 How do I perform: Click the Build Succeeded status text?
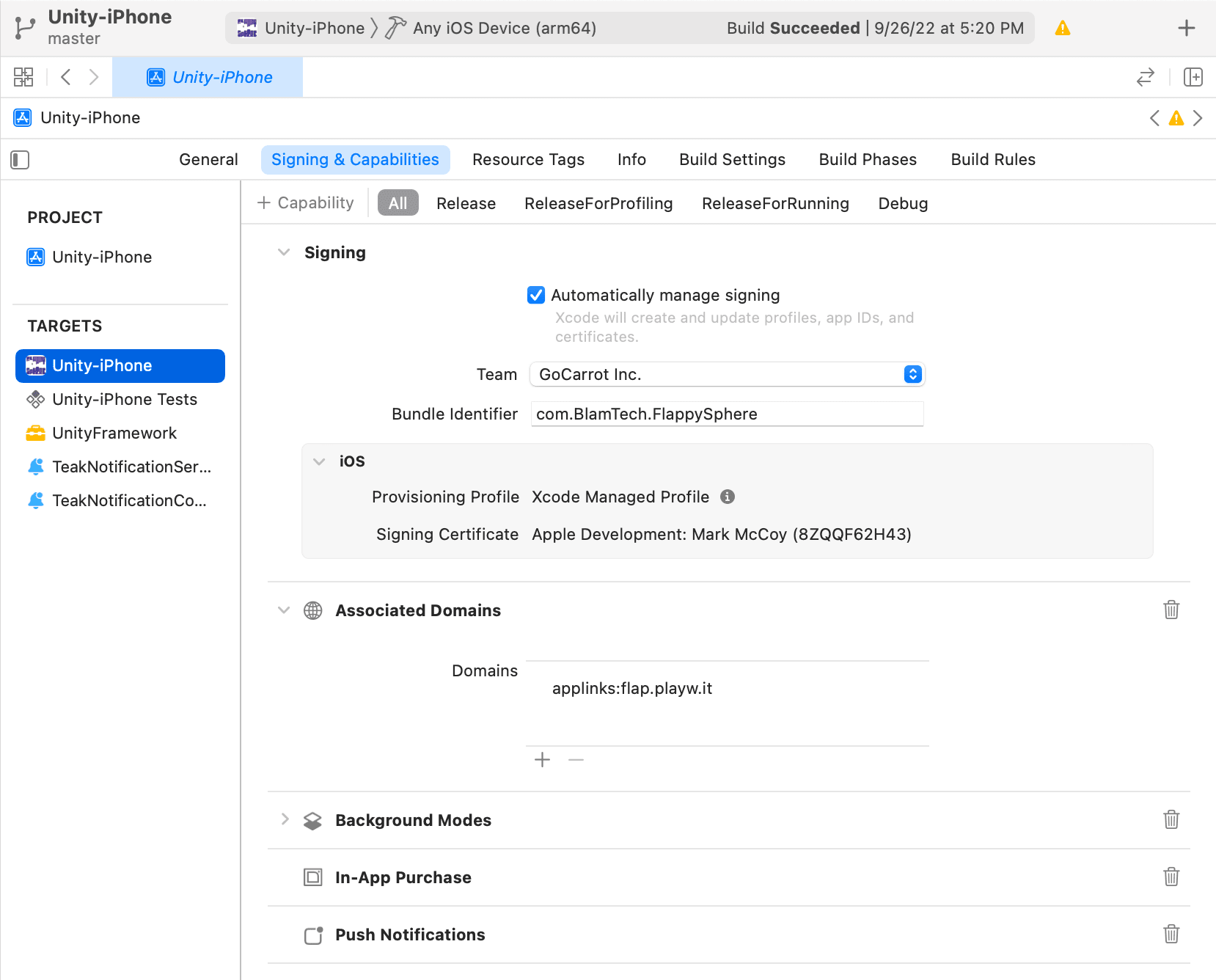click(x=793, y=28)
